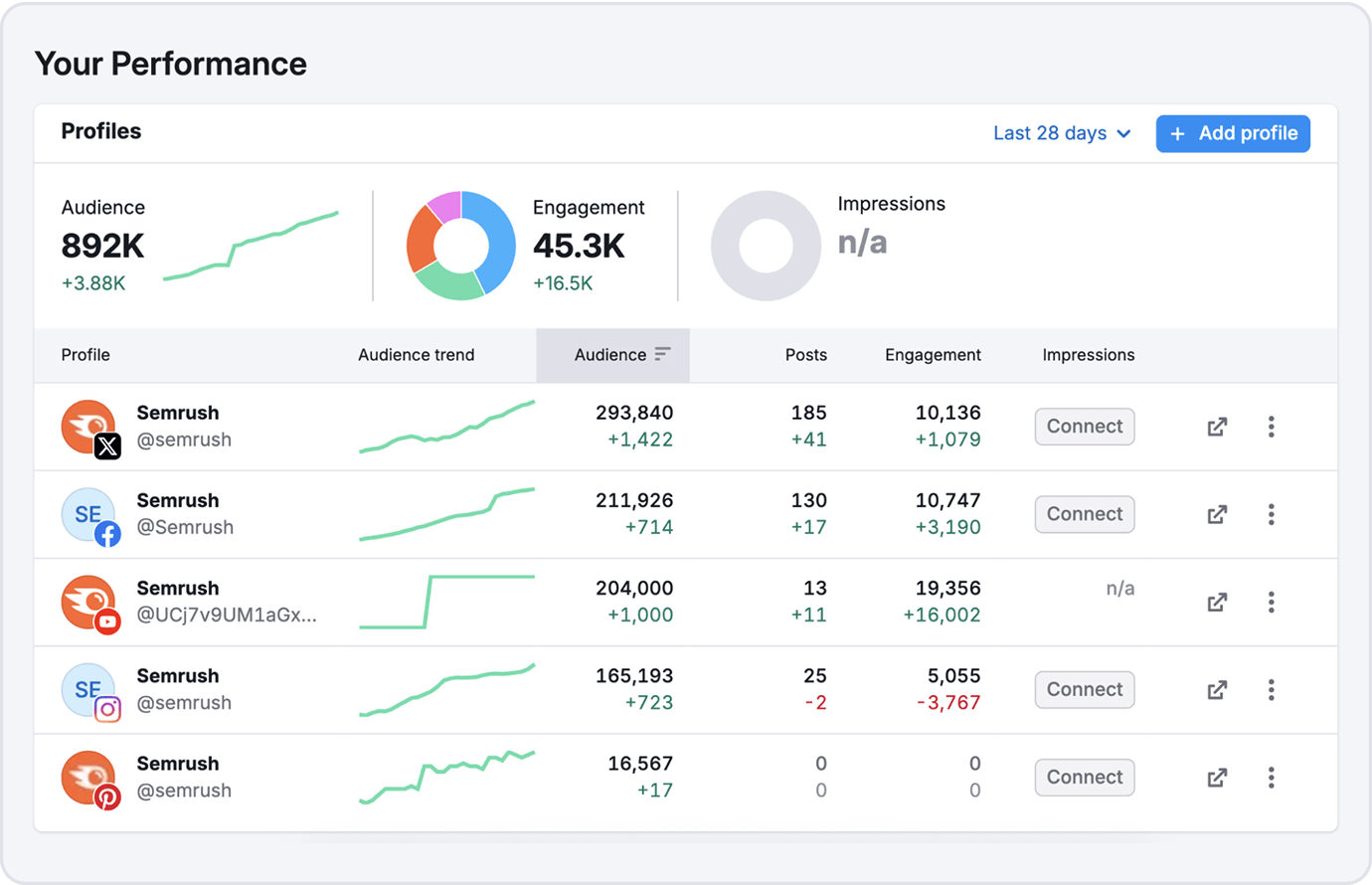The height and width of the screenshot is (885, 1372).
Task: Click the Add profile button
Action: (1233, 133)
